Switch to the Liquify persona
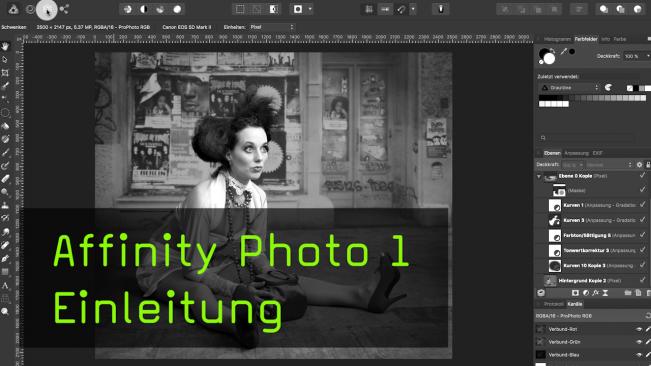 [x=30, y=9]
